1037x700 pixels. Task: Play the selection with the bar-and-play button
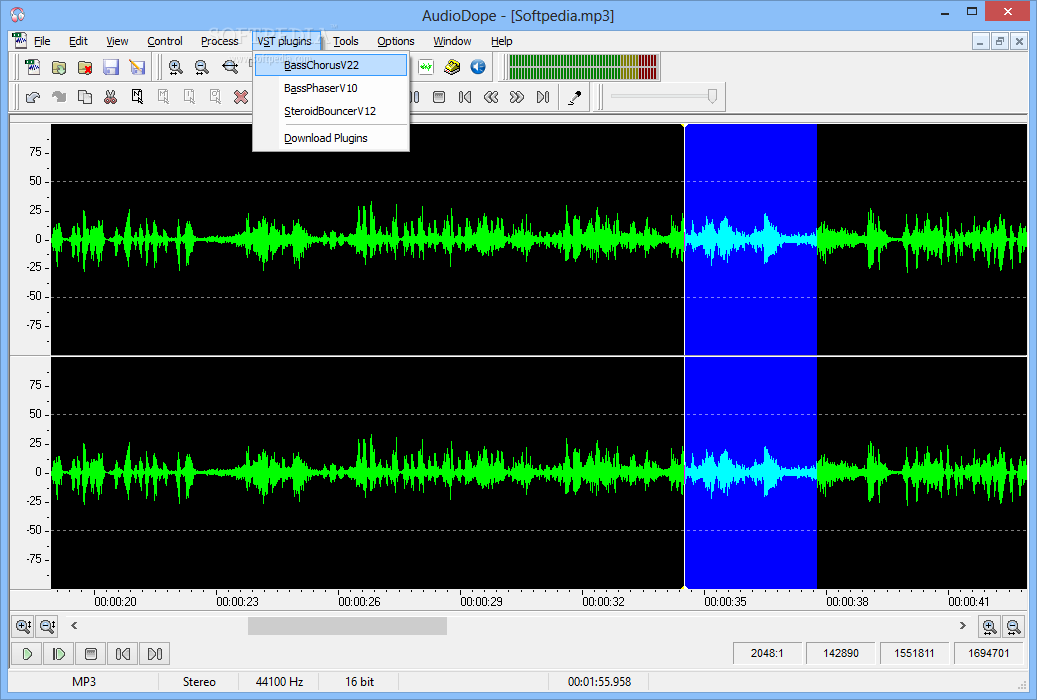(59, 654)
